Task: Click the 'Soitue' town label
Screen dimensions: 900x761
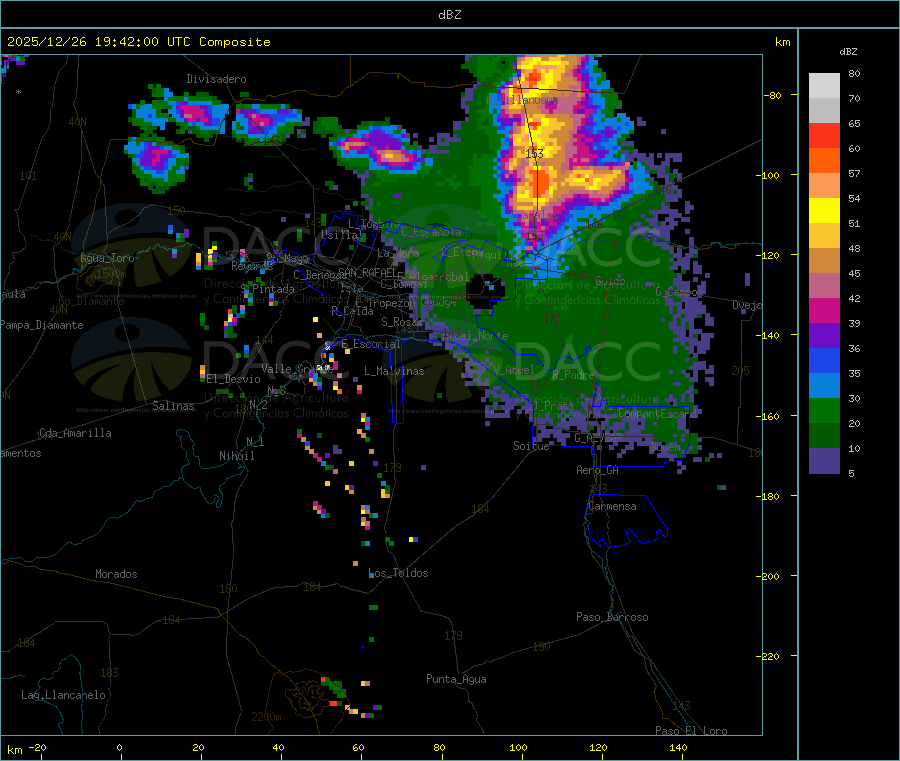Action: click(531, 446)
